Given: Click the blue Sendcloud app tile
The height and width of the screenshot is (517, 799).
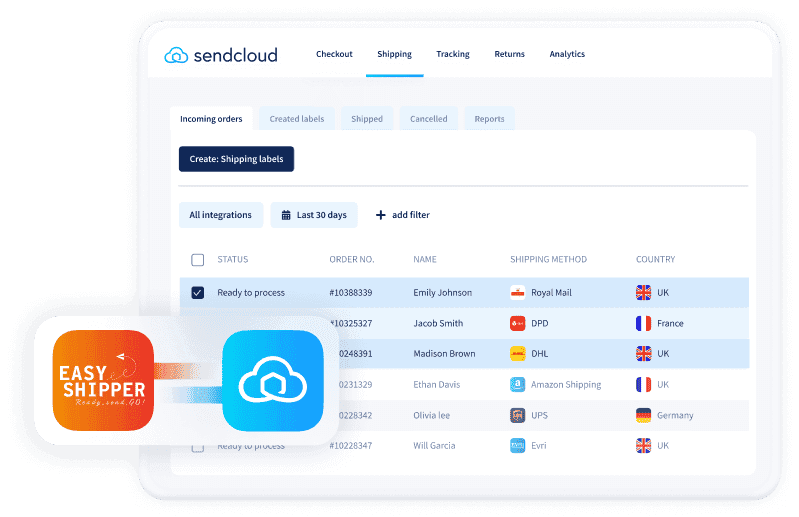Looking at the screenshot, I should [273, 380].
